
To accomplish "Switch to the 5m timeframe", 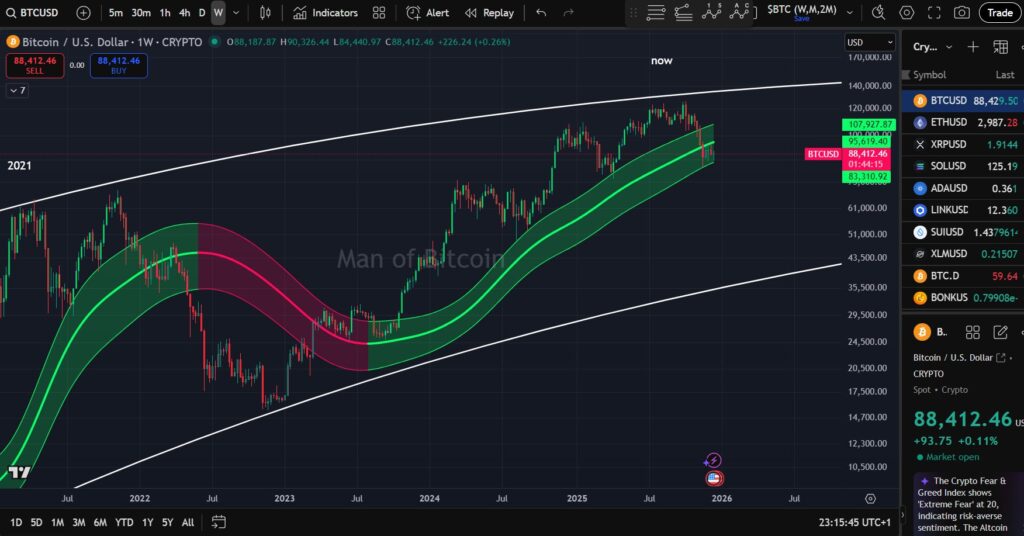I will click(116, 12).
